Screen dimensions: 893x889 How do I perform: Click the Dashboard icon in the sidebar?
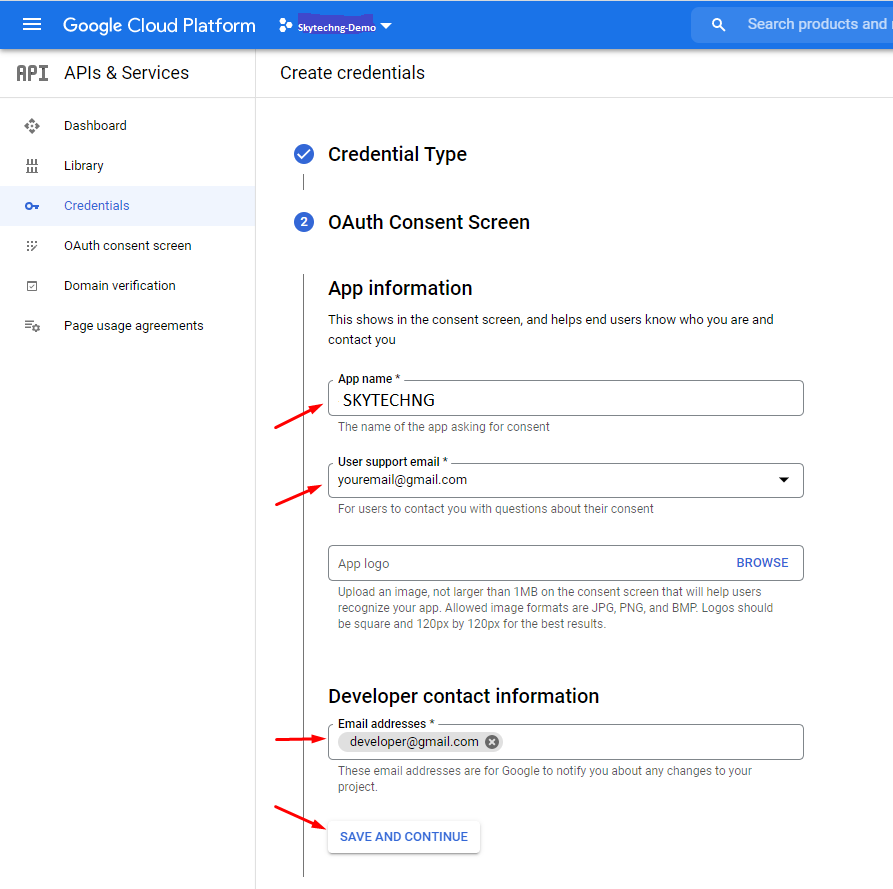coord(32,126)
